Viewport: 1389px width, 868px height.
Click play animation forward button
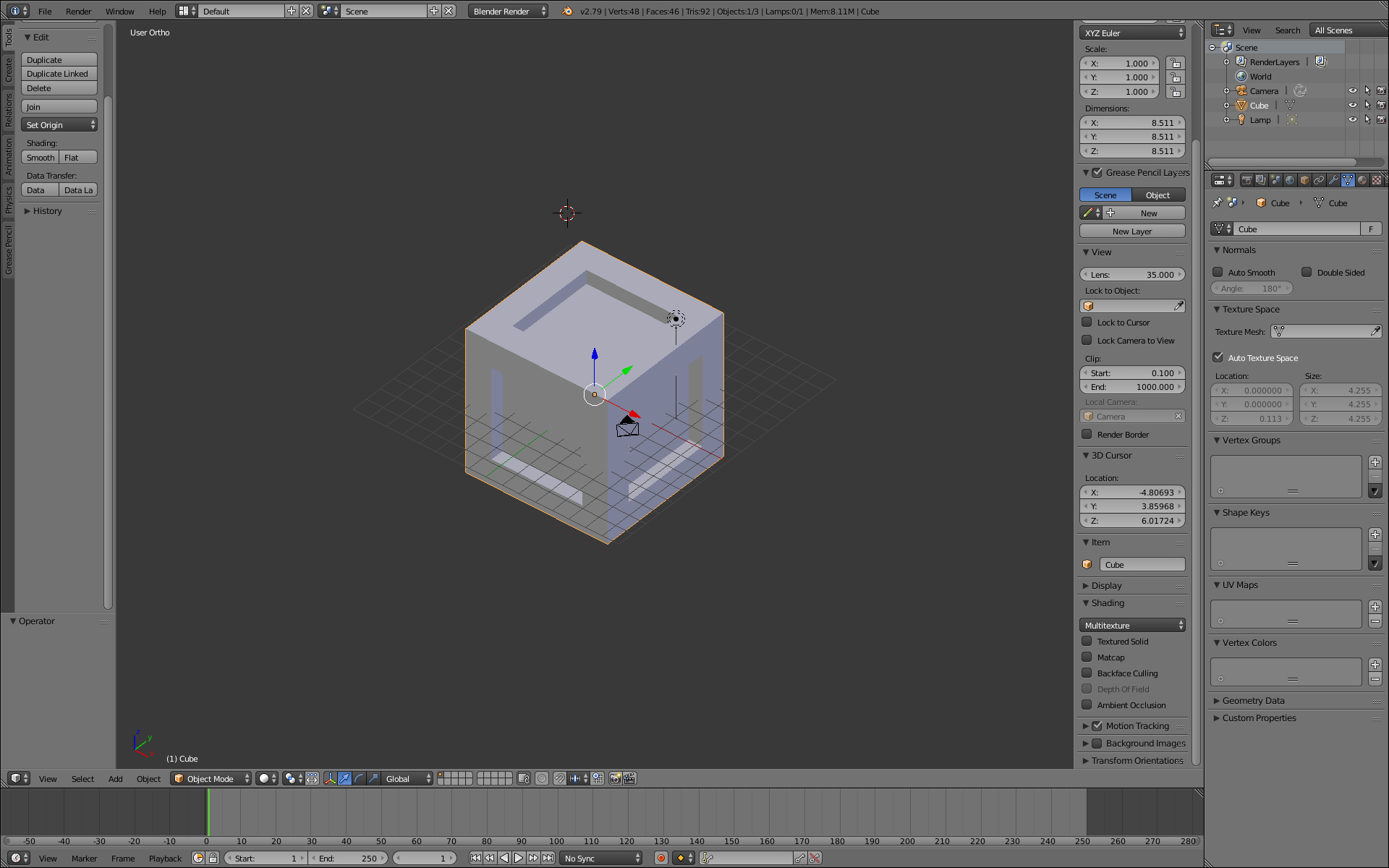pos(519,858)
